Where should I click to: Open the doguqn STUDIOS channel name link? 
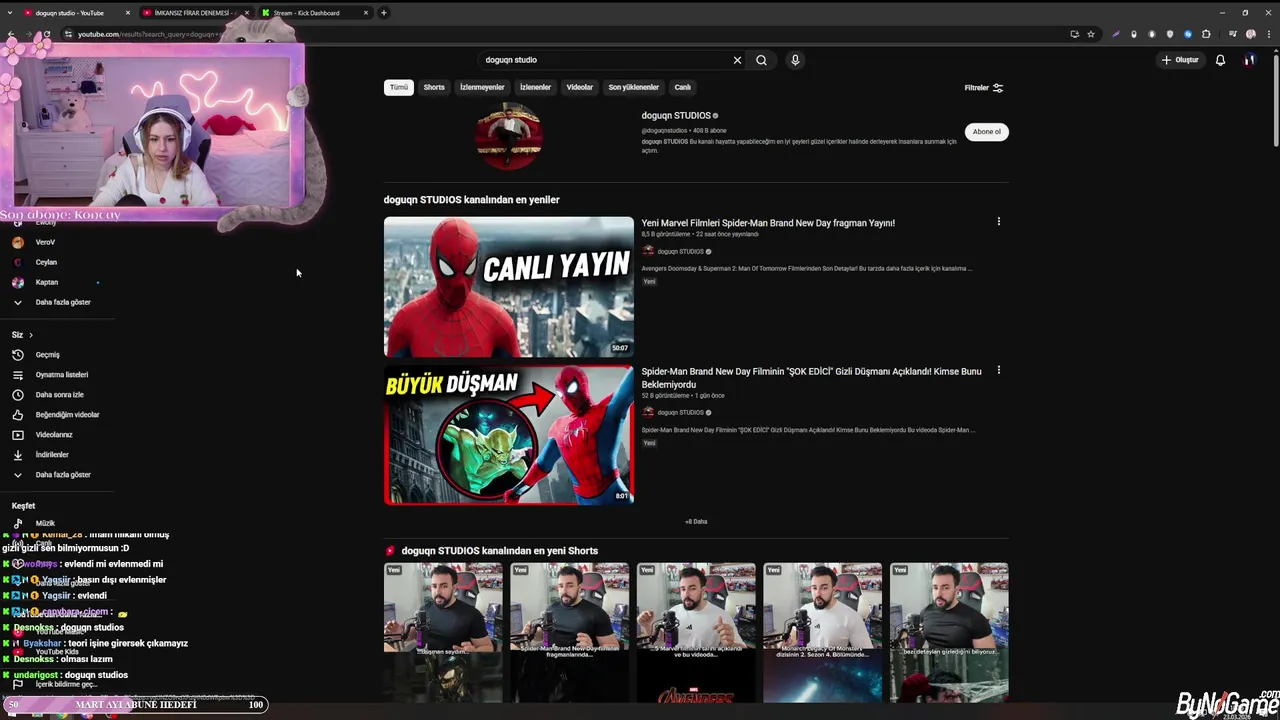[676, 116]
